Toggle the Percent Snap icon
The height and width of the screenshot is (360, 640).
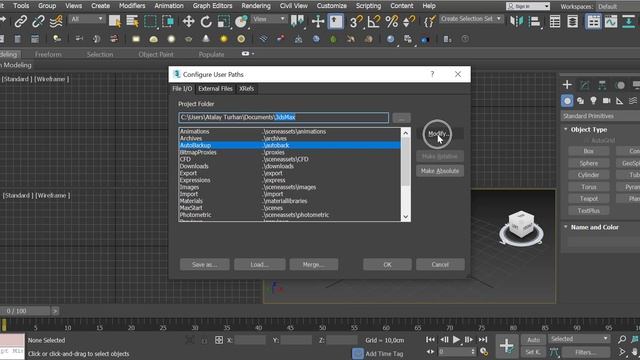(391, 21)
